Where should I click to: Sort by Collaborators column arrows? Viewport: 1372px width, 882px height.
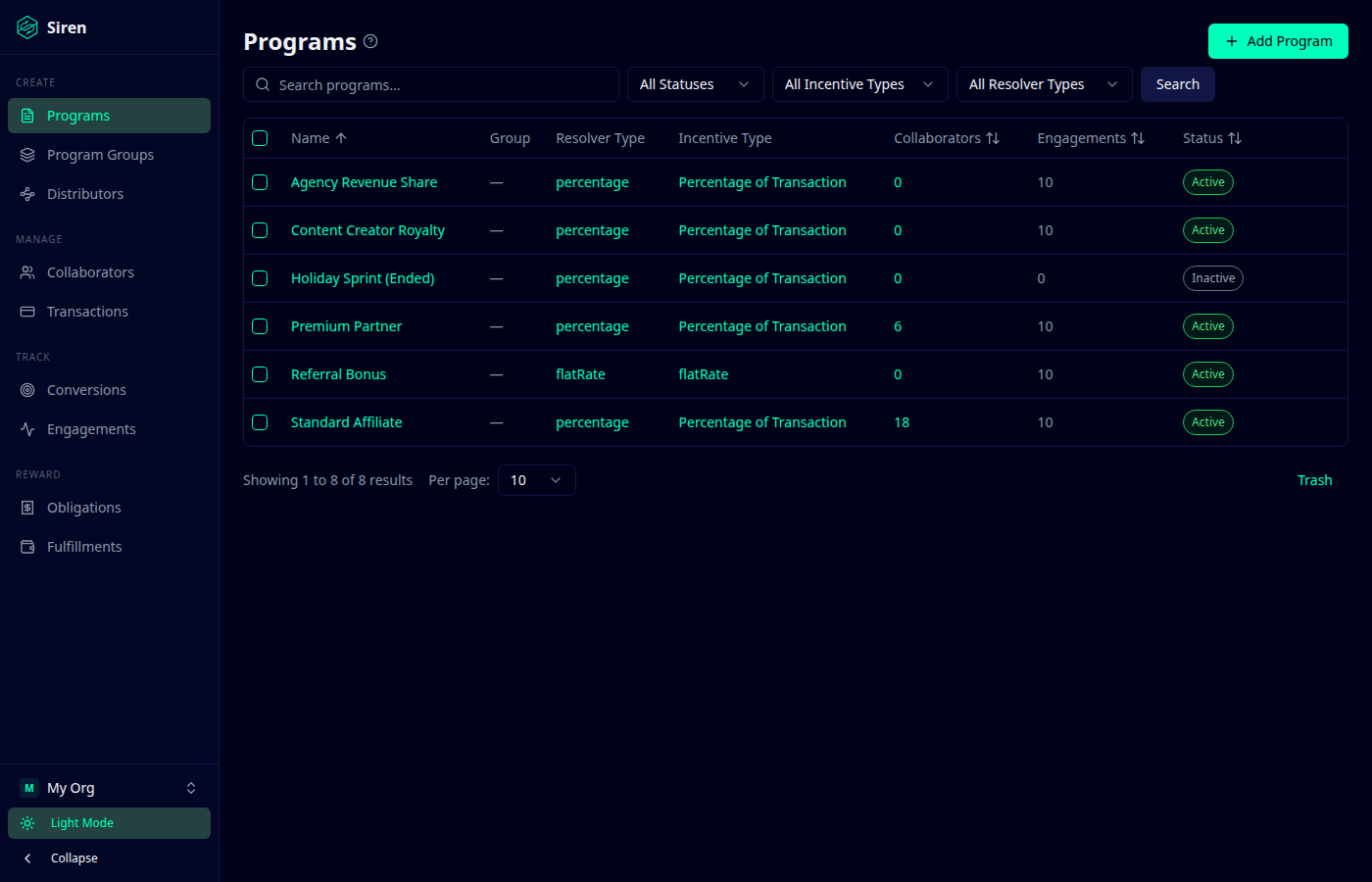point(993,138)
